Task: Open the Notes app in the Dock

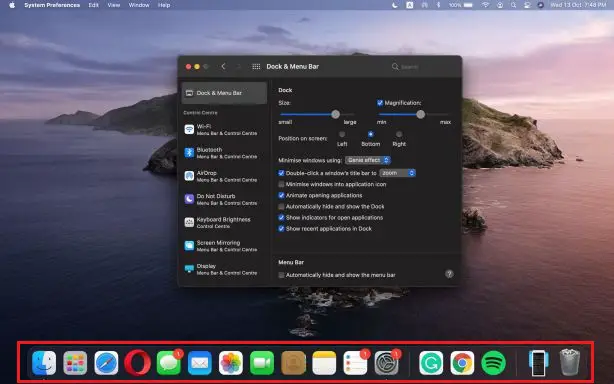Action: click(324, 363)
